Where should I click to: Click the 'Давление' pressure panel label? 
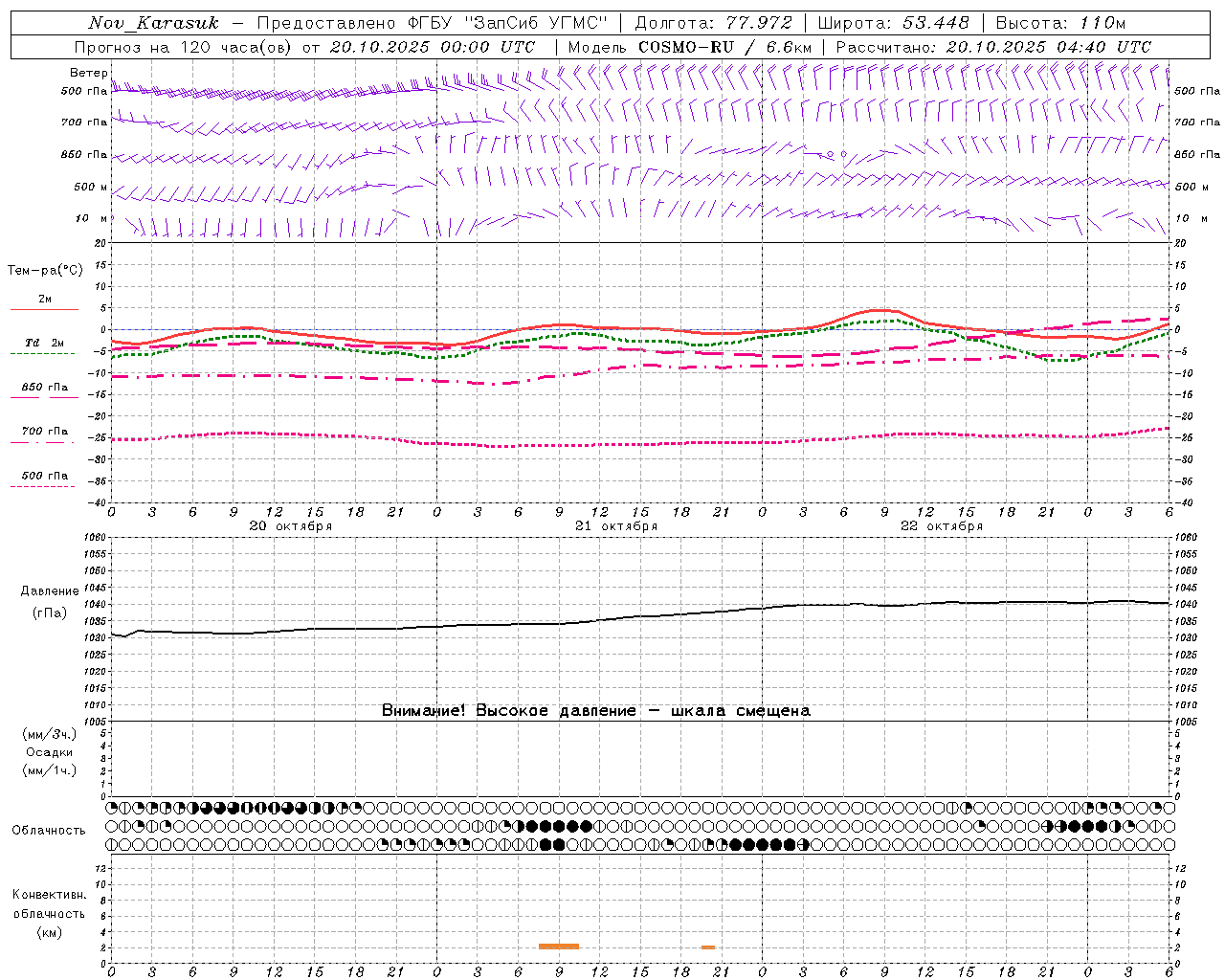50,591
